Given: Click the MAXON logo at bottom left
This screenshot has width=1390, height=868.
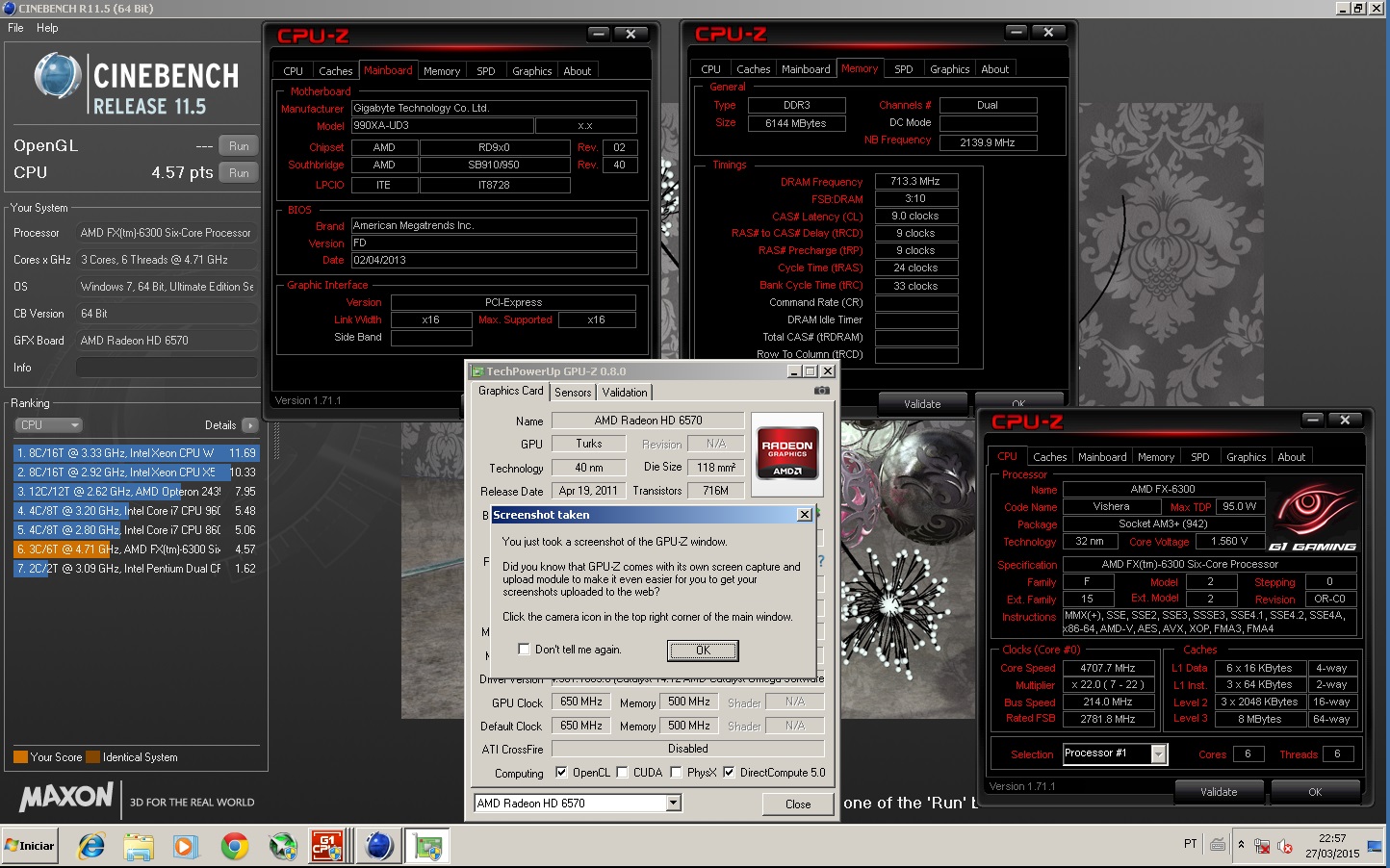Looking at the screenshot, I should coord(65,797).
